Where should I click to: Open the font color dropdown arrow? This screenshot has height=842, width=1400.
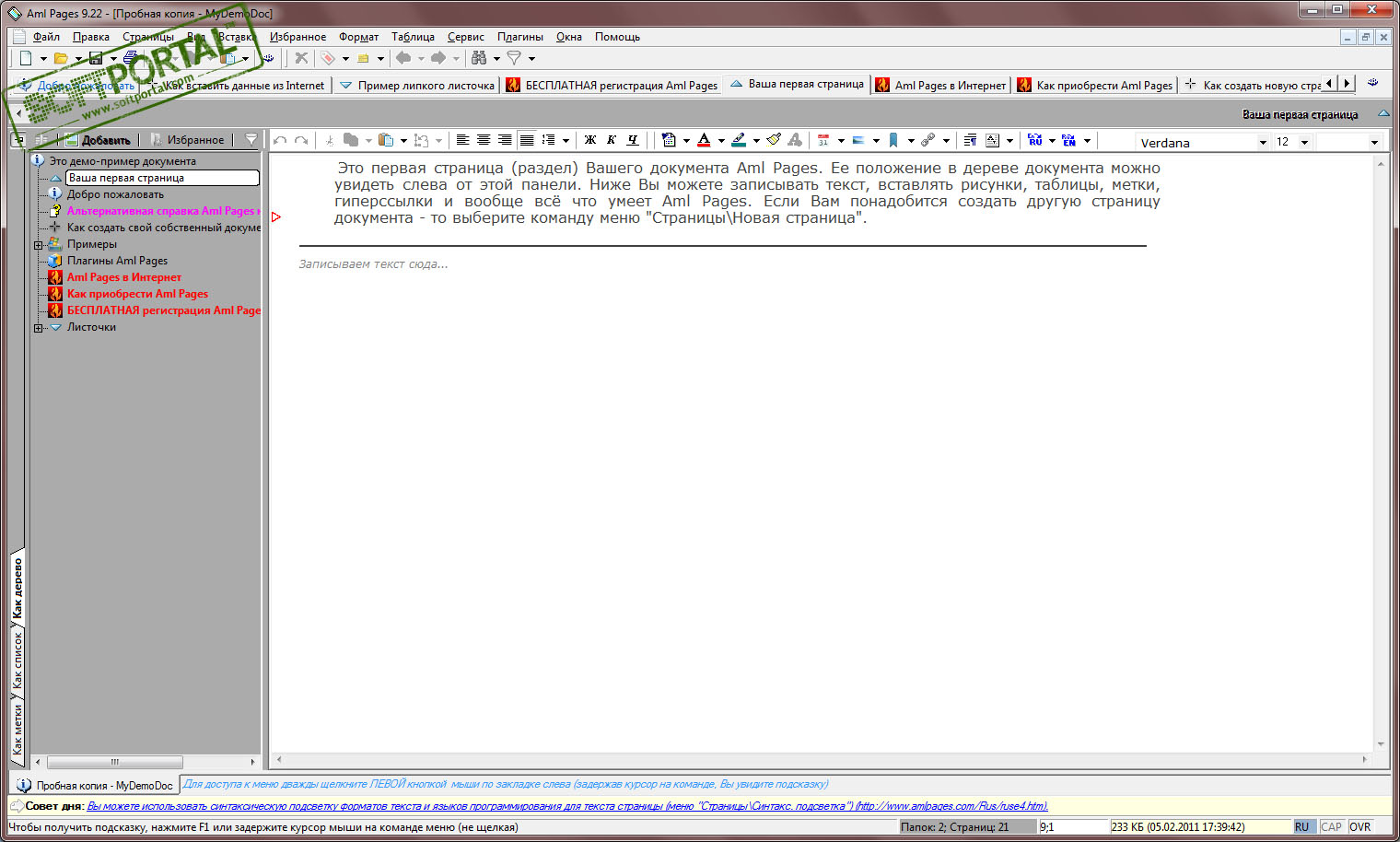point(721,141)
